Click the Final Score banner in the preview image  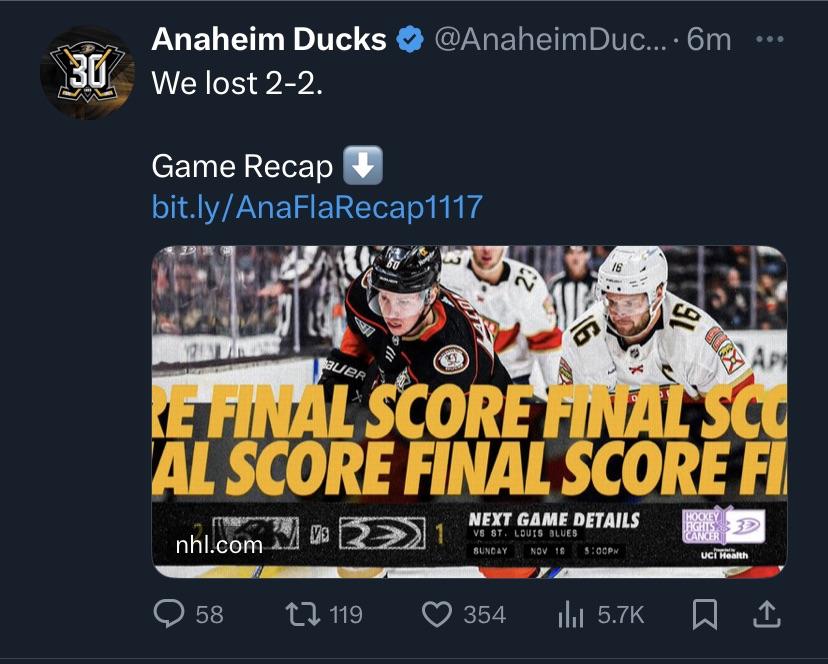click(x=469, y=438)
